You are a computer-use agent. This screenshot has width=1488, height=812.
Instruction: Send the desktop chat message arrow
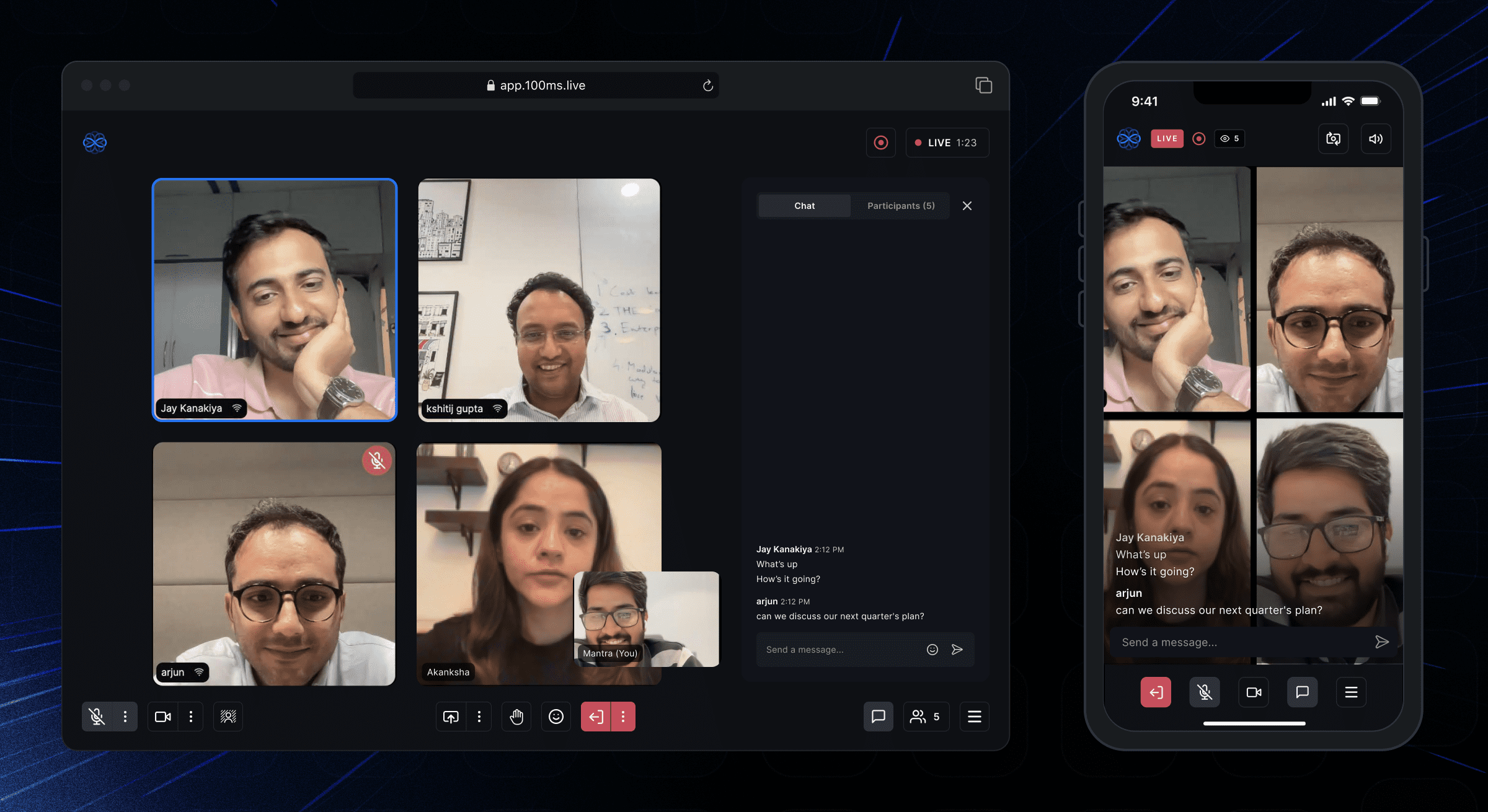(x=957, y=650)
